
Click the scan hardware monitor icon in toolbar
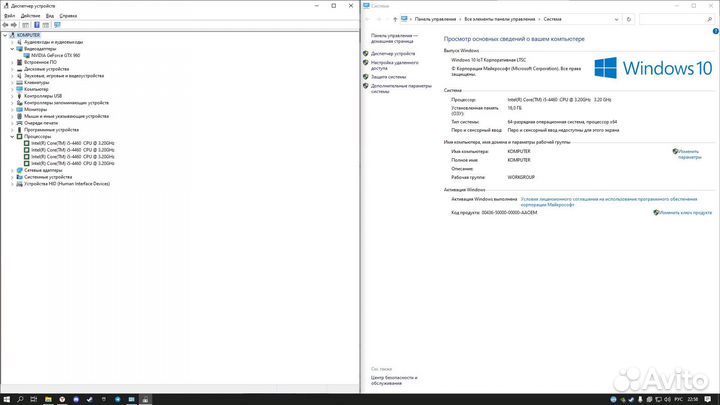pyautogui.click(x=57, y=25)
